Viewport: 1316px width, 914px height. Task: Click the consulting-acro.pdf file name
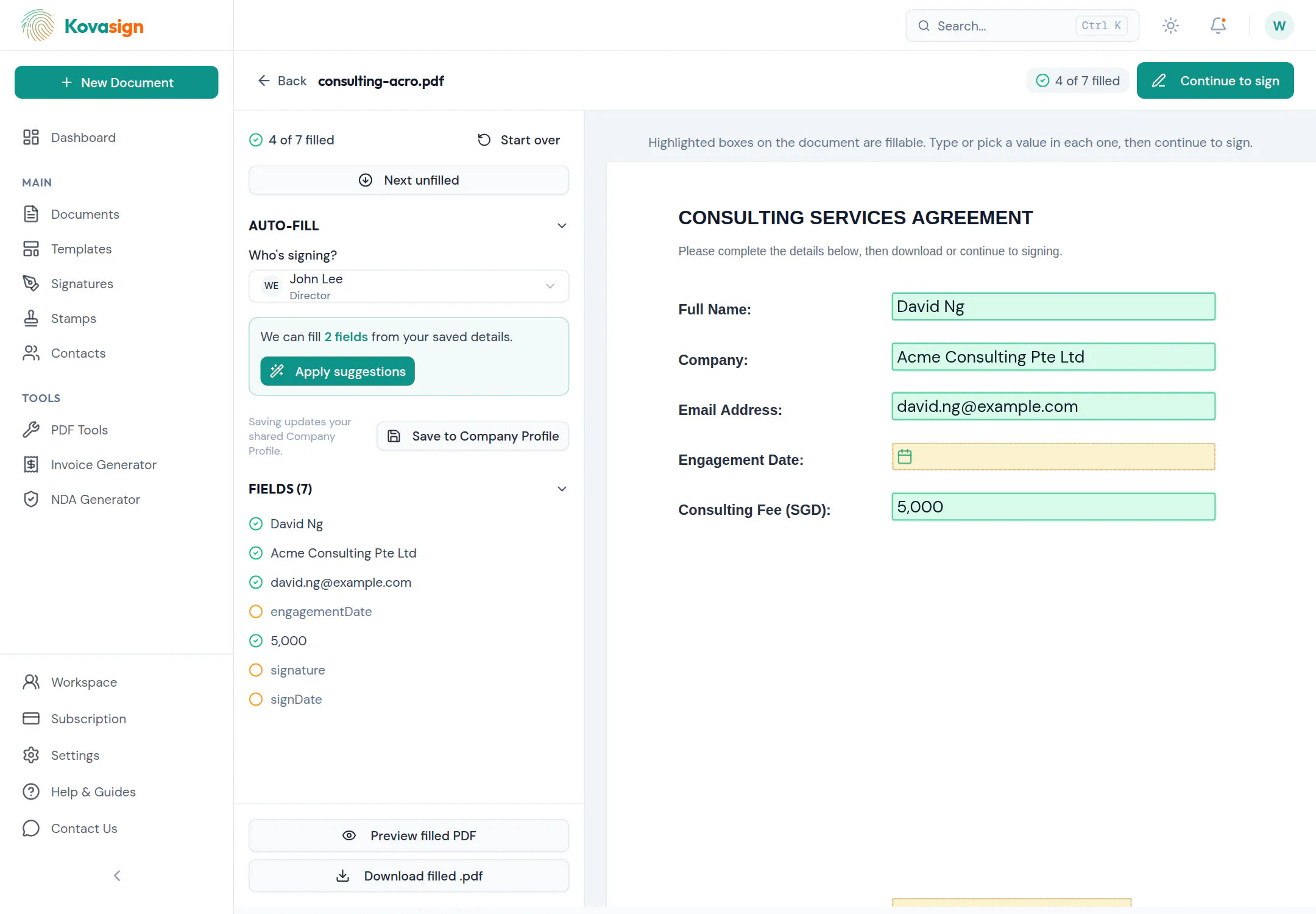coord(381,80)
